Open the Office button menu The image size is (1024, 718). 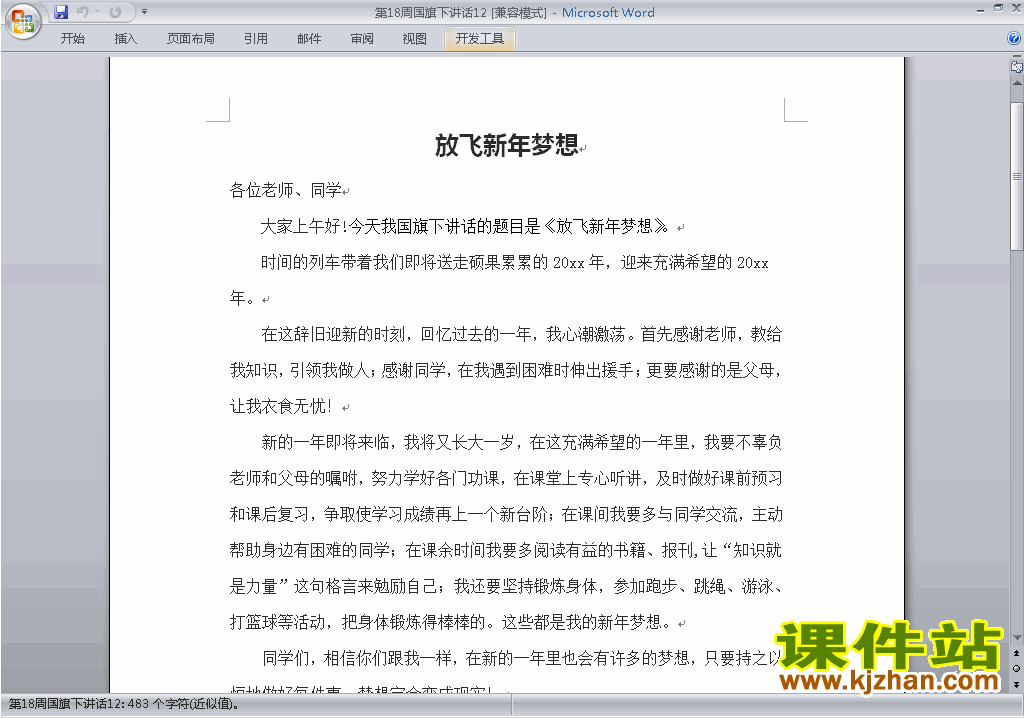[x=23, y=22]
